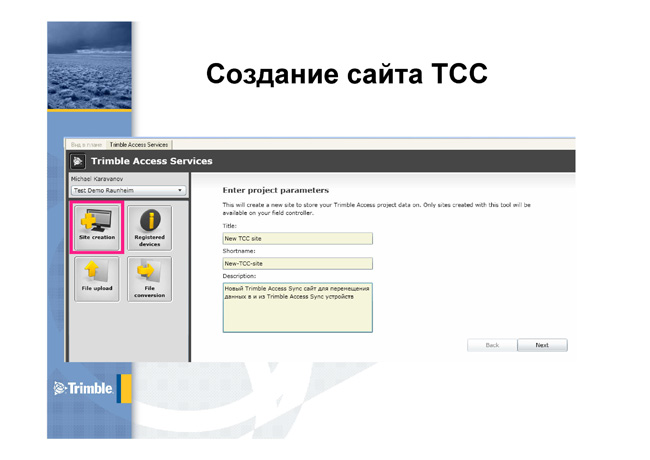Click the Trimble Access Services logo icon

click(78, 161)
